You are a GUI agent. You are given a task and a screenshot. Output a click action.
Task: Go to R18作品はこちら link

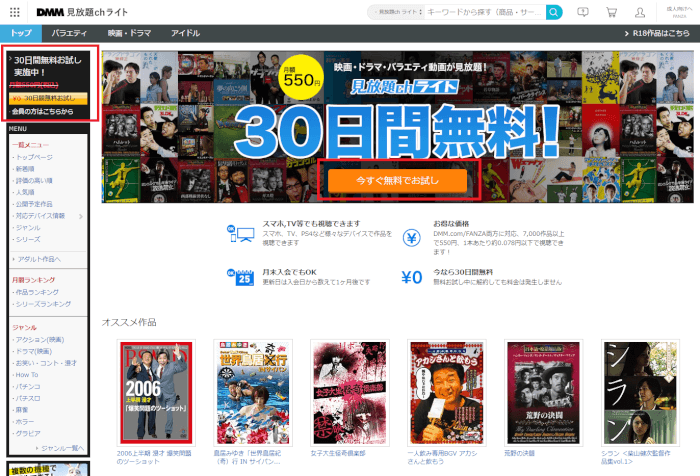(x=658, y=33)
